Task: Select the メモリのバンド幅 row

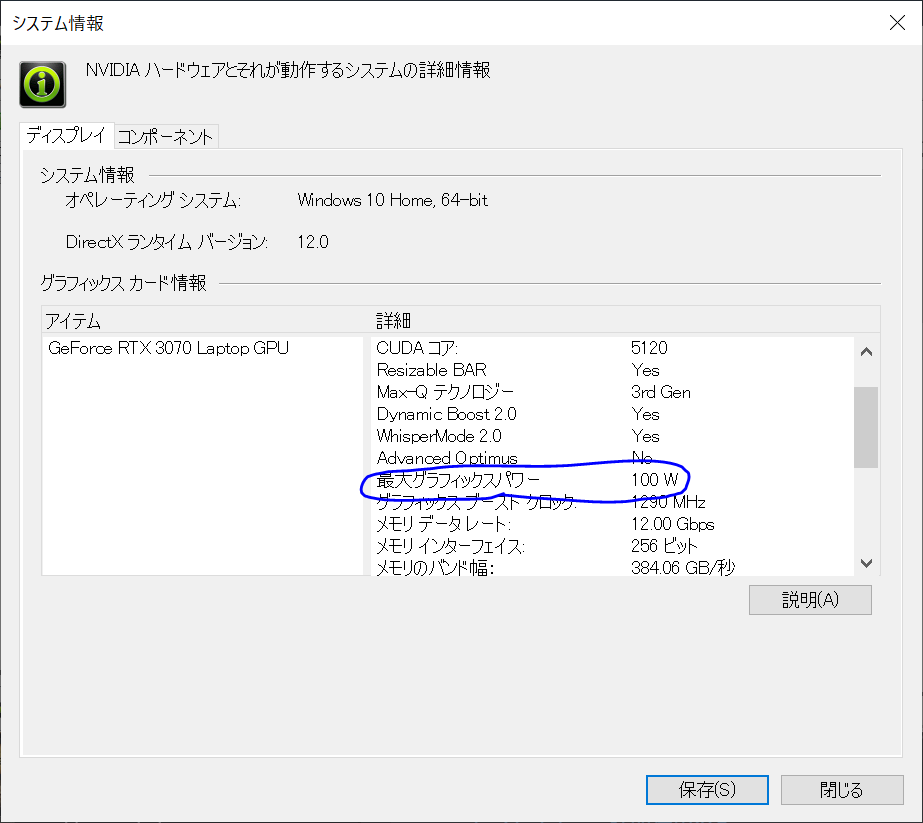Action: click(x=612, y=568)
